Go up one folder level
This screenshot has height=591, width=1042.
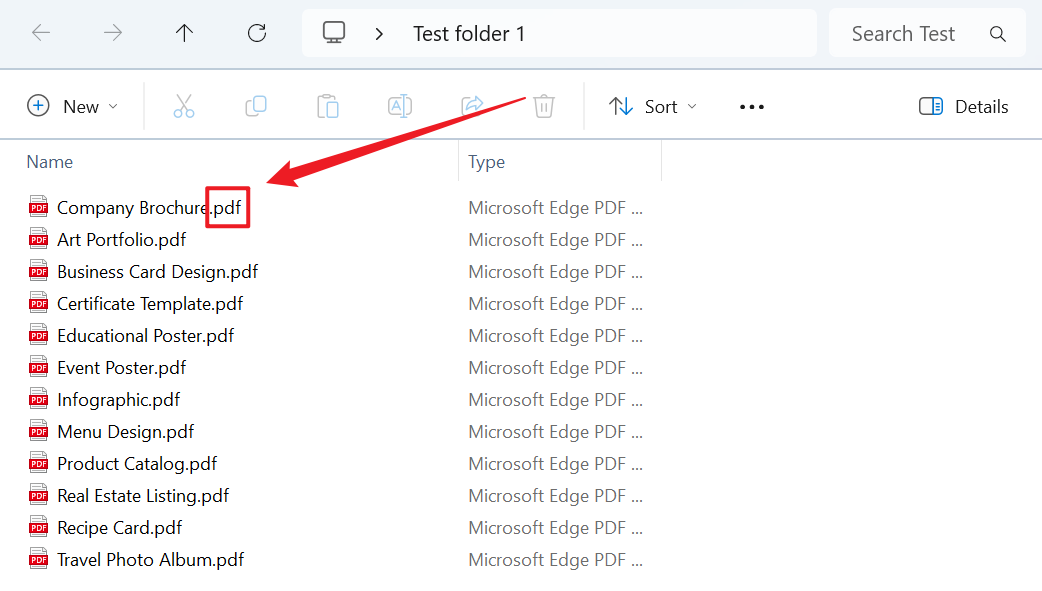pyautogui.click(x=184, y=33)
